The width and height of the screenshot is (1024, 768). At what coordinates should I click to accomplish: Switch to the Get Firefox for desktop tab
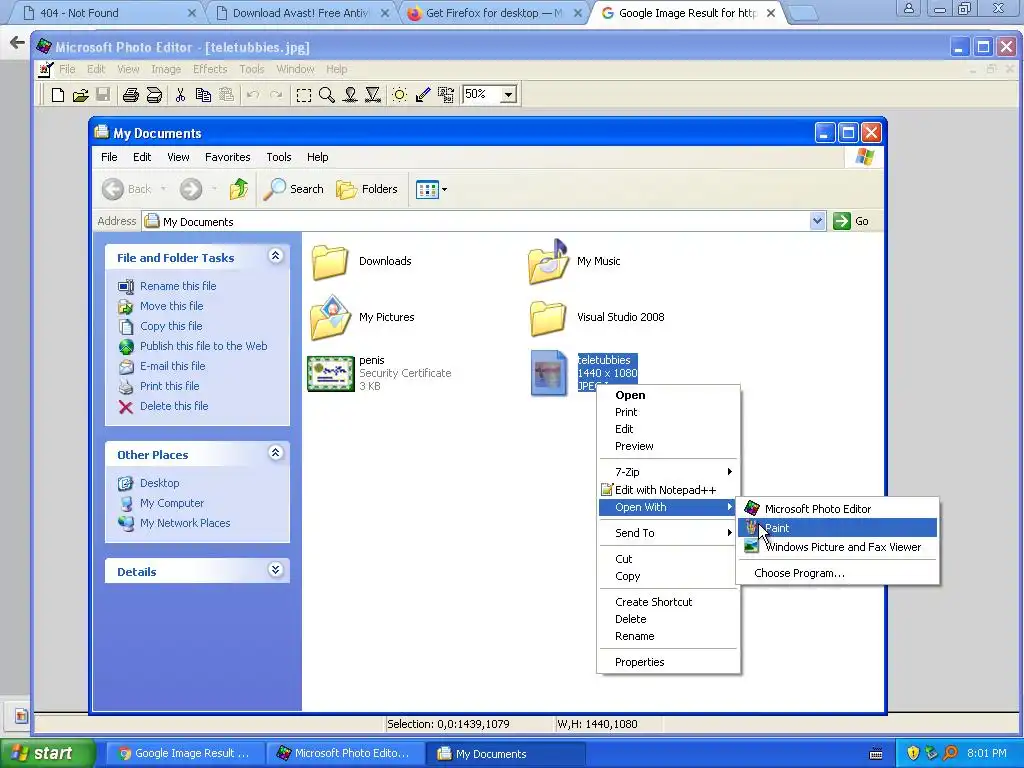click(x=494, y=13)
